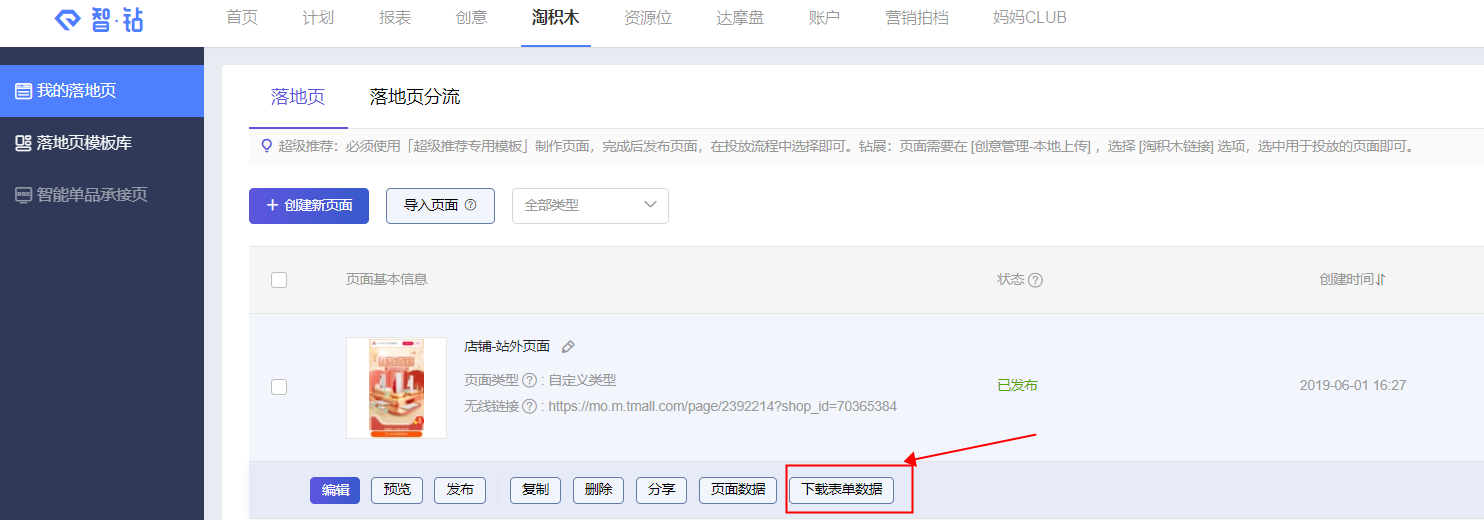Screen dimensions: 1484x520
Task: Click the tmall.com wireless link URL
Action: pos(723,407)
